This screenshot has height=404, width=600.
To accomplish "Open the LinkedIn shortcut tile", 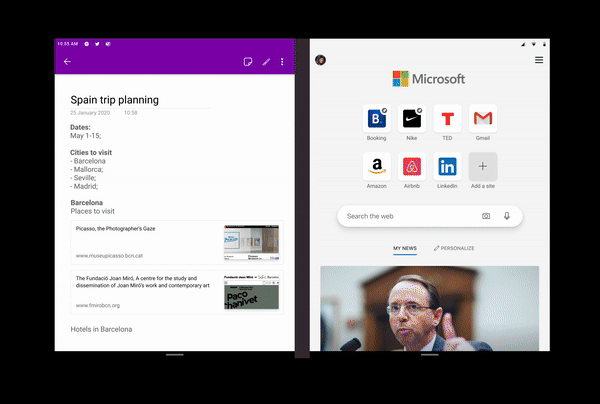I will tap(447, 166).
